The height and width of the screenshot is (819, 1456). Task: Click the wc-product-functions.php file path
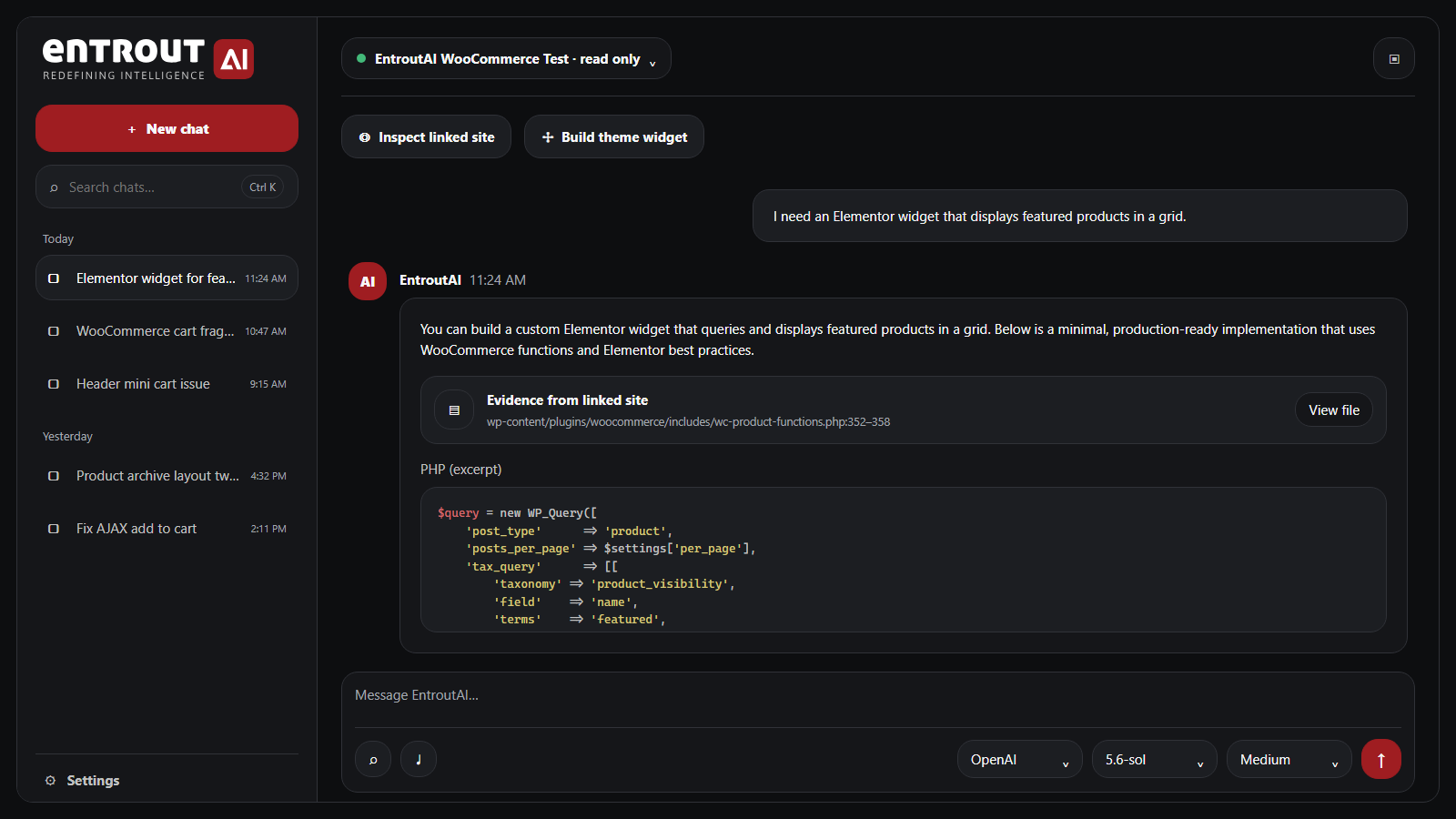click(688, 422)
